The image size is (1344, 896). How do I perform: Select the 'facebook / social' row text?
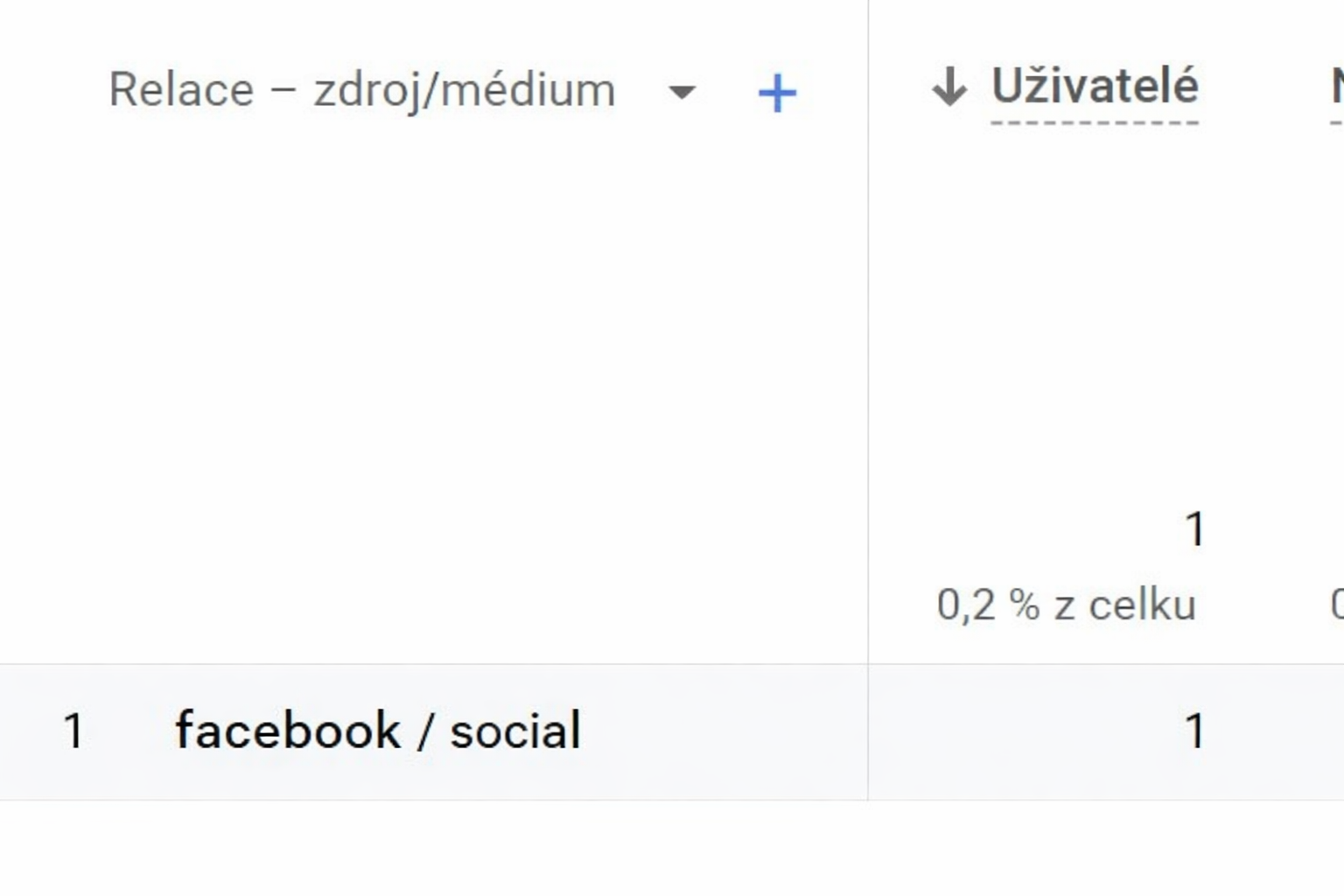377,730
